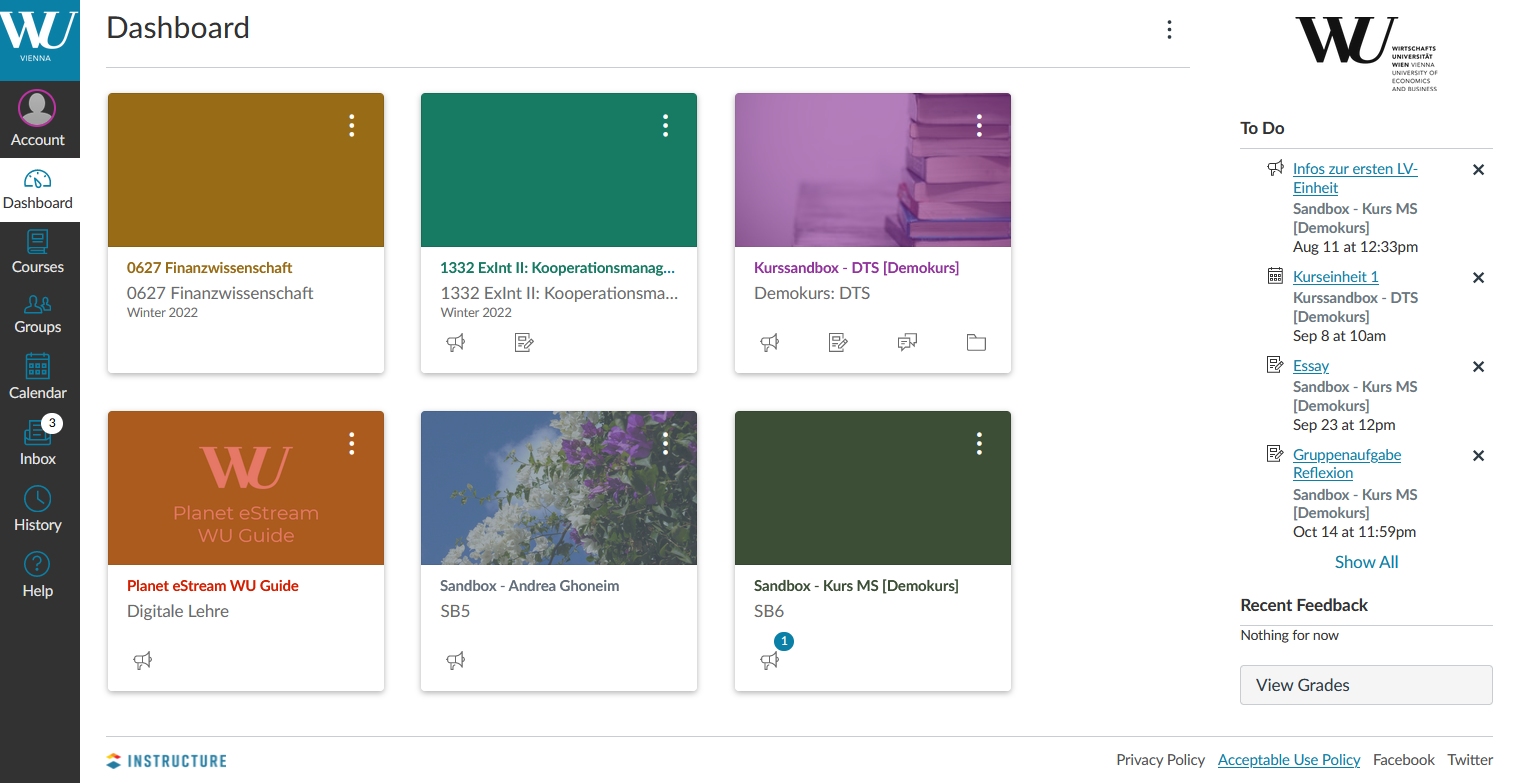Open 'Kurseinheit 1' to-do link
The width and height of the screenshot is (1524, 783).
1336,277
